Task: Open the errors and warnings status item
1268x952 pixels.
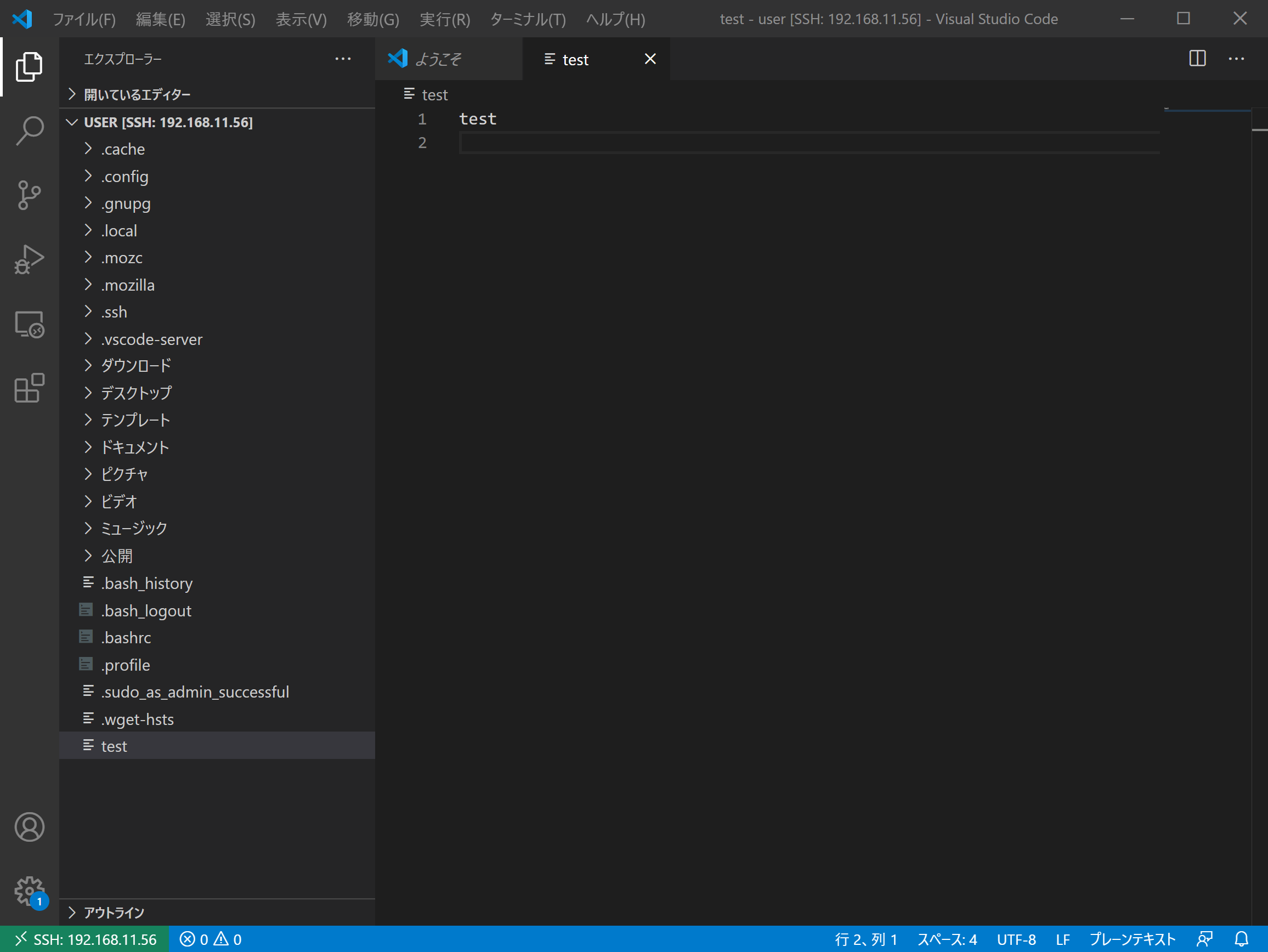Action: pos(211,939)
